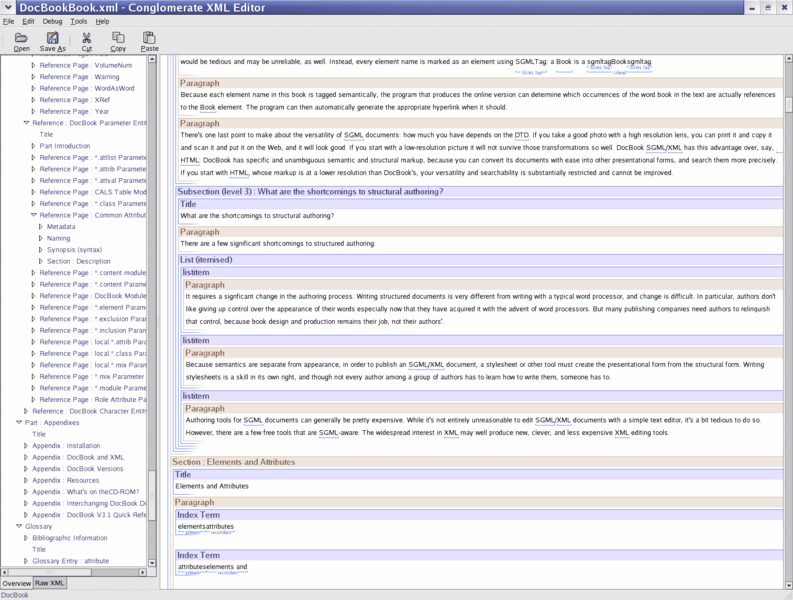Click tree horizontal scroll-left arrow
The image size is (793, 600).
[5, 572]
